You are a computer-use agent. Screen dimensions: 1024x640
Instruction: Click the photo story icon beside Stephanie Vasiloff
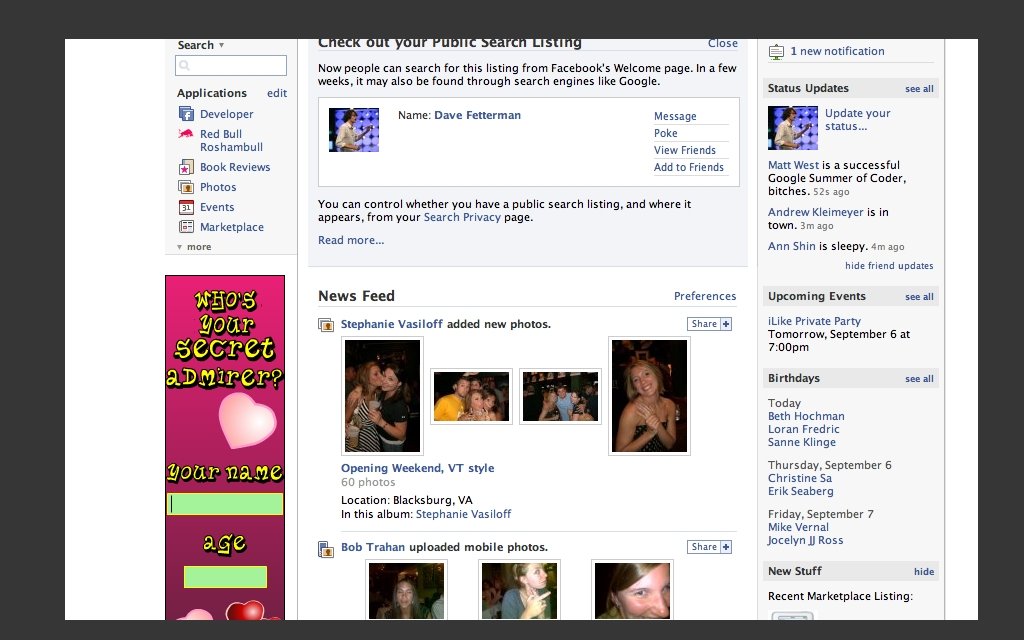click(x=325, y=325)
